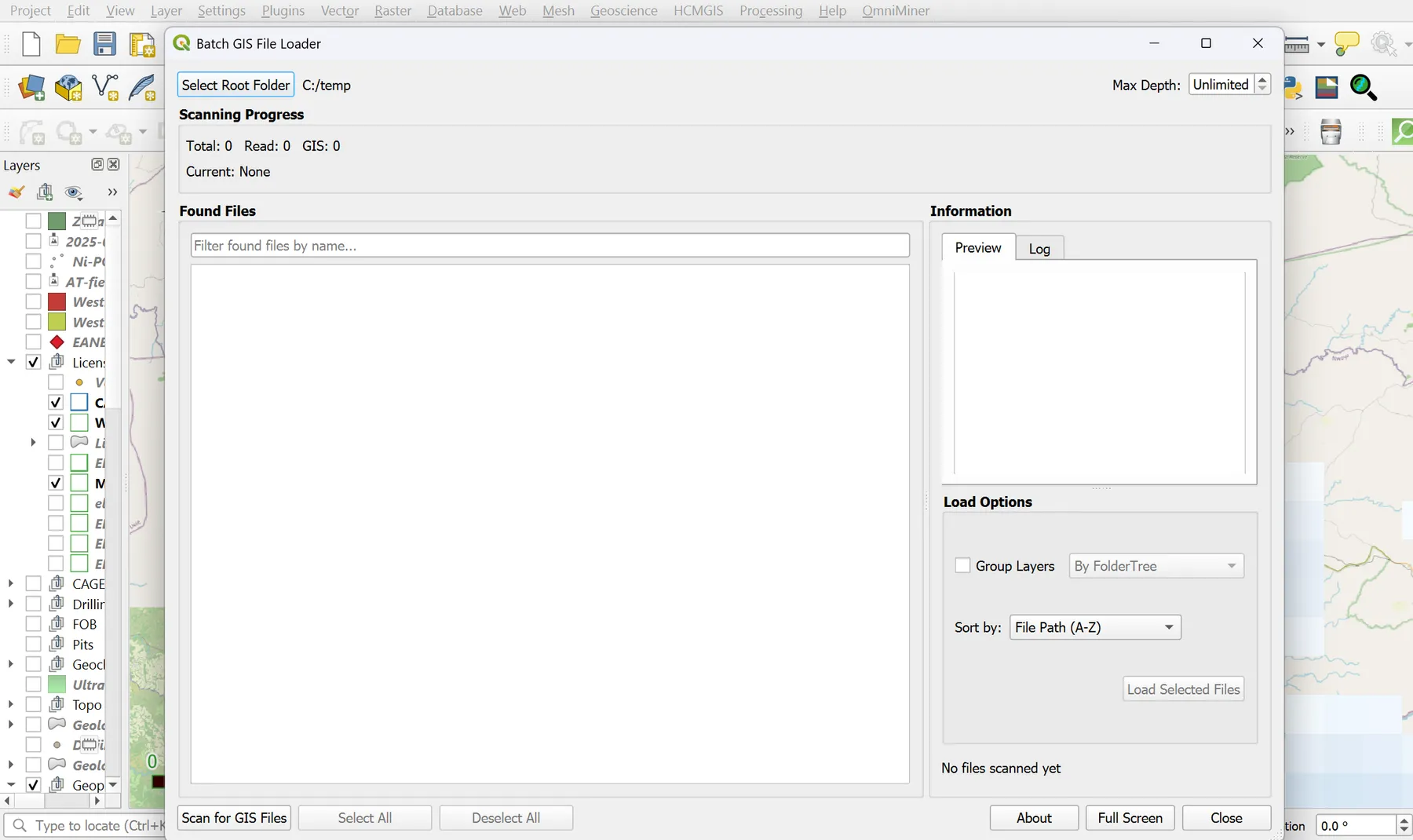Open the OmniMiner menu

(x=896, y=11)
